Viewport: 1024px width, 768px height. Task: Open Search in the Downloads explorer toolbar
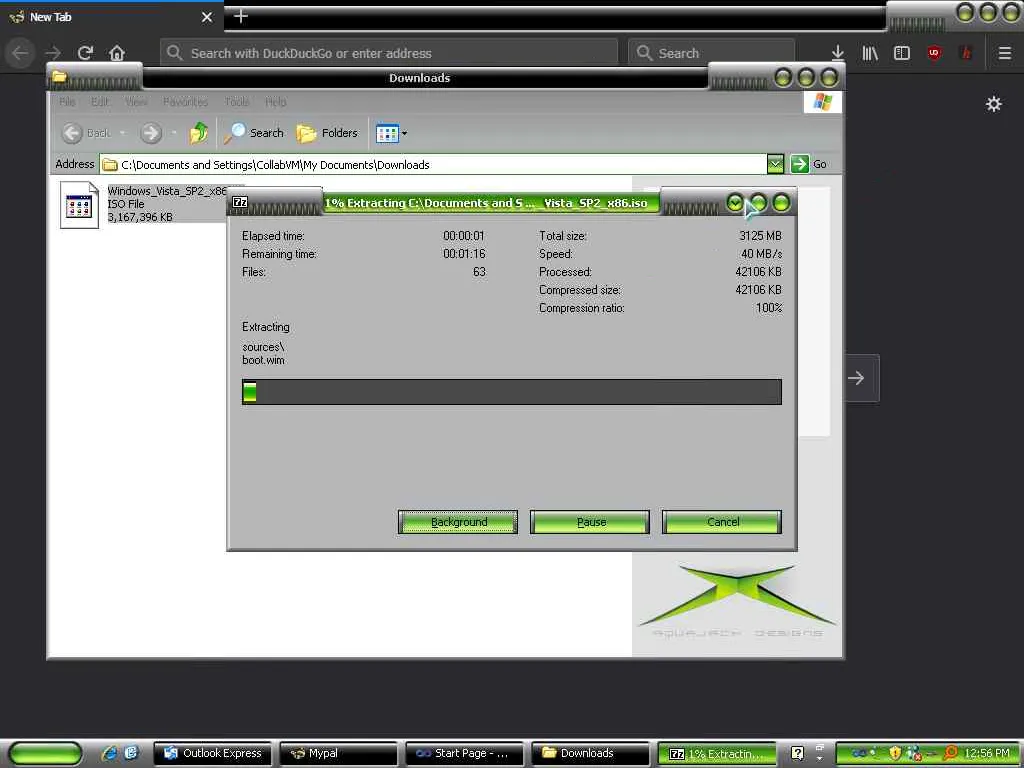[x=254, y=133]
